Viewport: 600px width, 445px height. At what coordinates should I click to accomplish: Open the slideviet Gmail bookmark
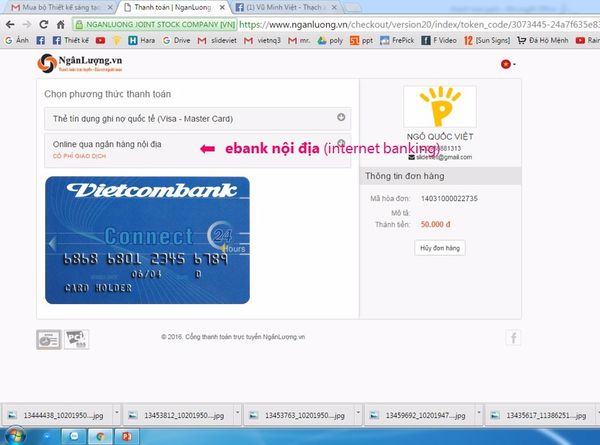tap(217, 40)
